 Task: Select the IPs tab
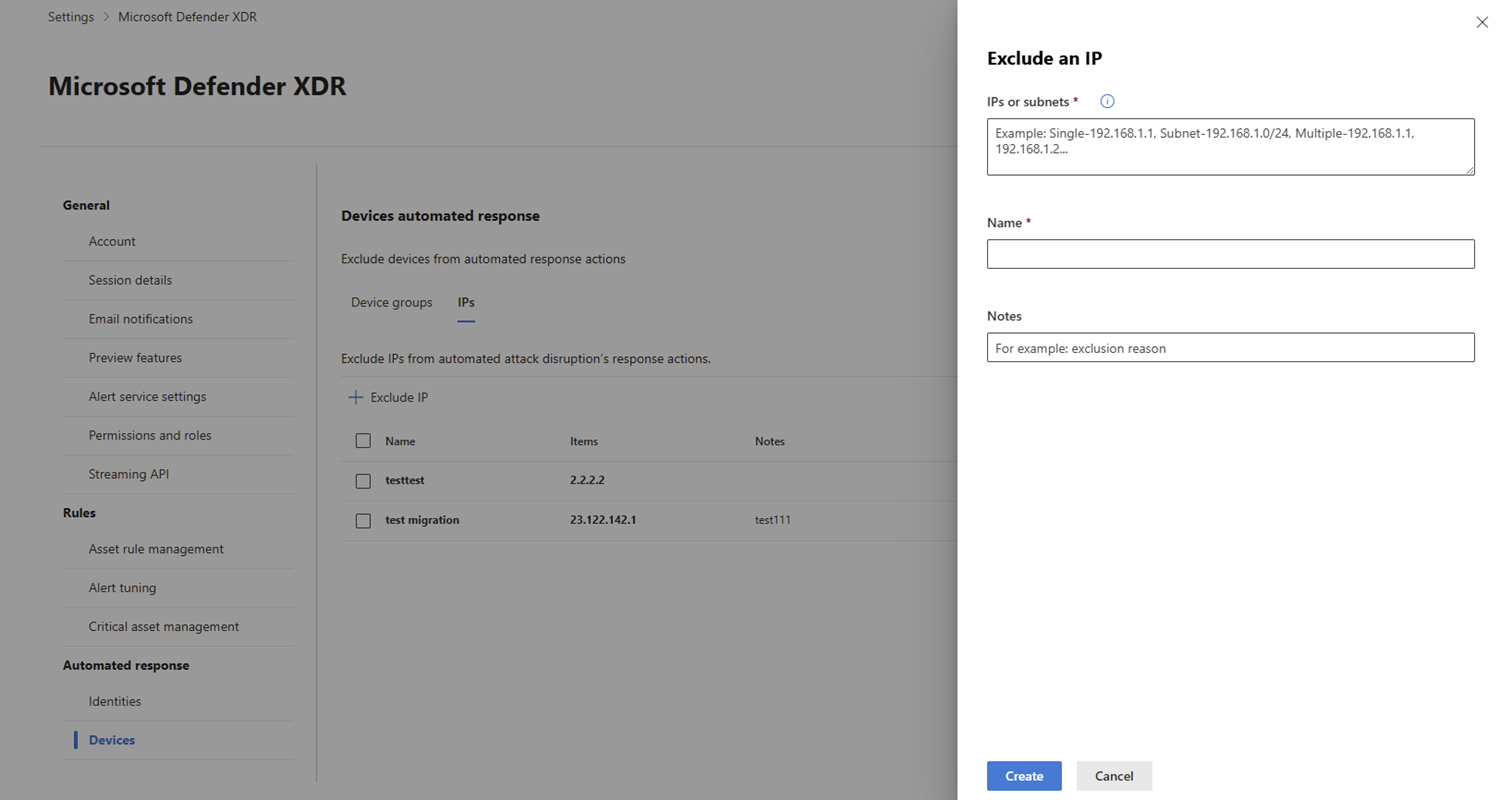[x=466, y=302]
